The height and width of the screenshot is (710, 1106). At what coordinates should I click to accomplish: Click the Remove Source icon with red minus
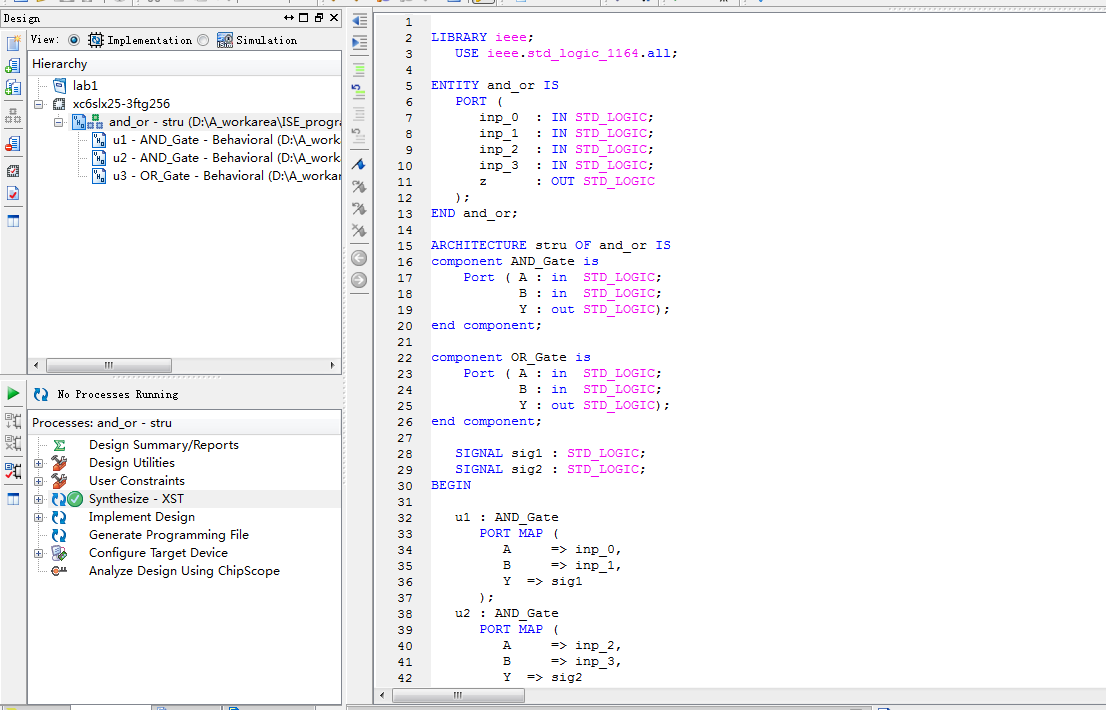(x=13, y=144)
